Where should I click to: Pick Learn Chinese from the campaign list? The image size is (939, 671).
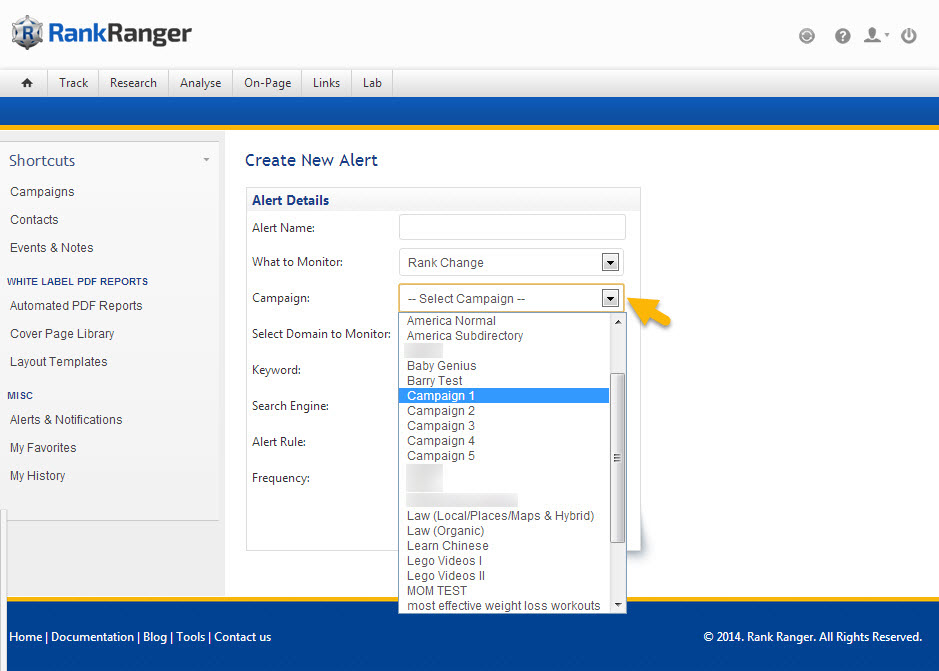click(x=447, y=546)
